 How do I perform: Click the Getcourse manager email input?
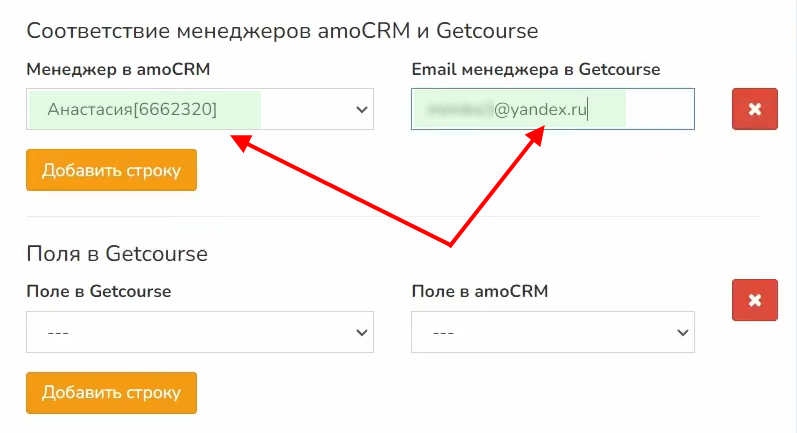(x=552, y=109)
